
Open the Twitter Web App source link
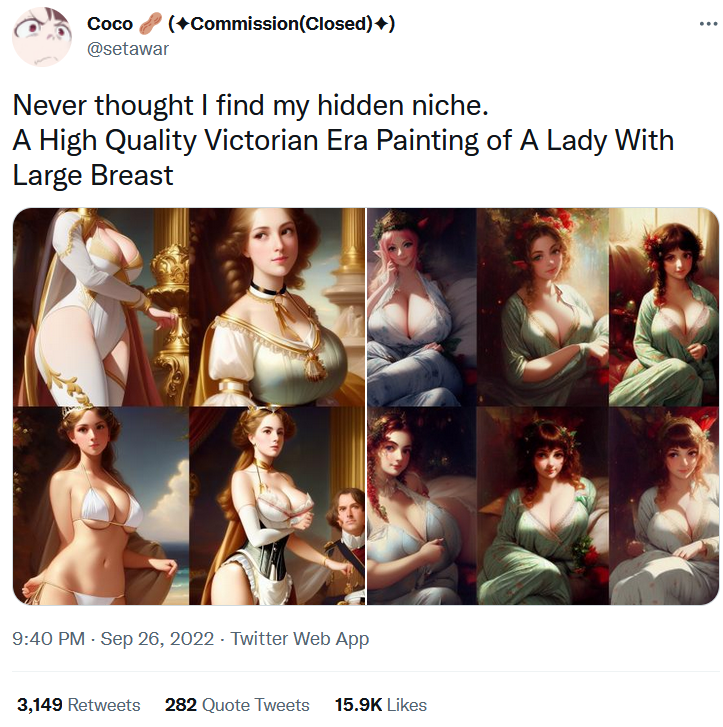(300, 638)
